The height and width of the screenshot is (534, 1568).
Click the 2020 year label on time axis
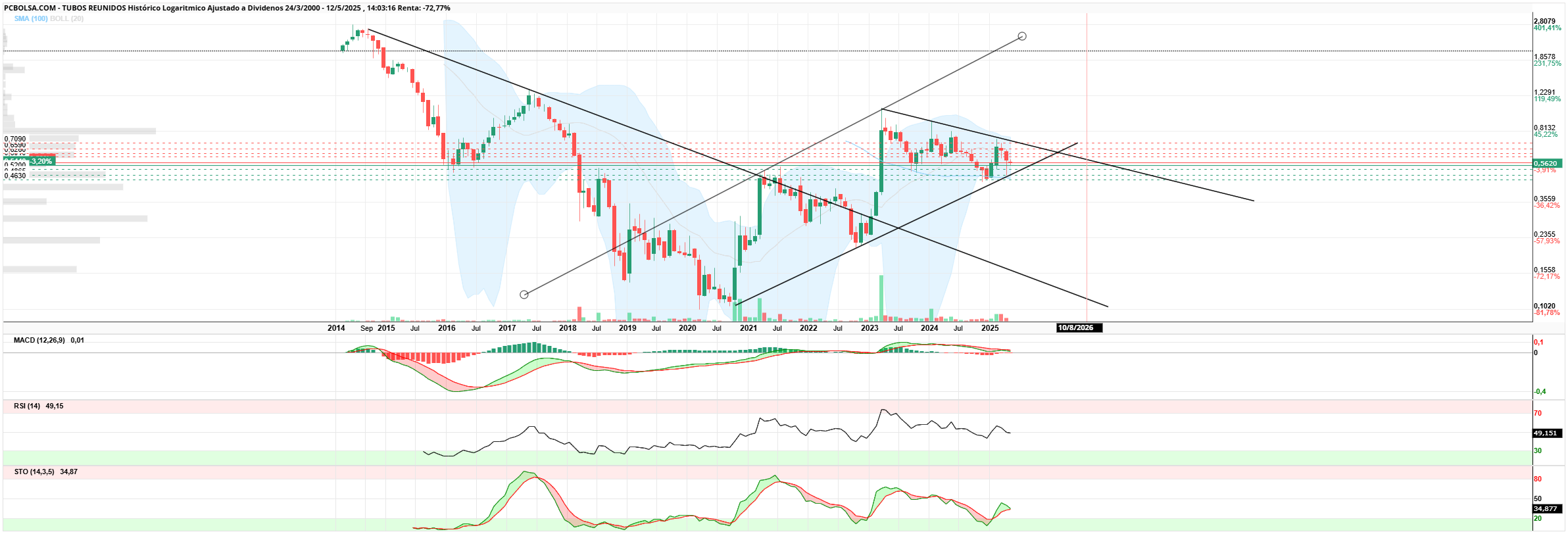pos(687,328)
